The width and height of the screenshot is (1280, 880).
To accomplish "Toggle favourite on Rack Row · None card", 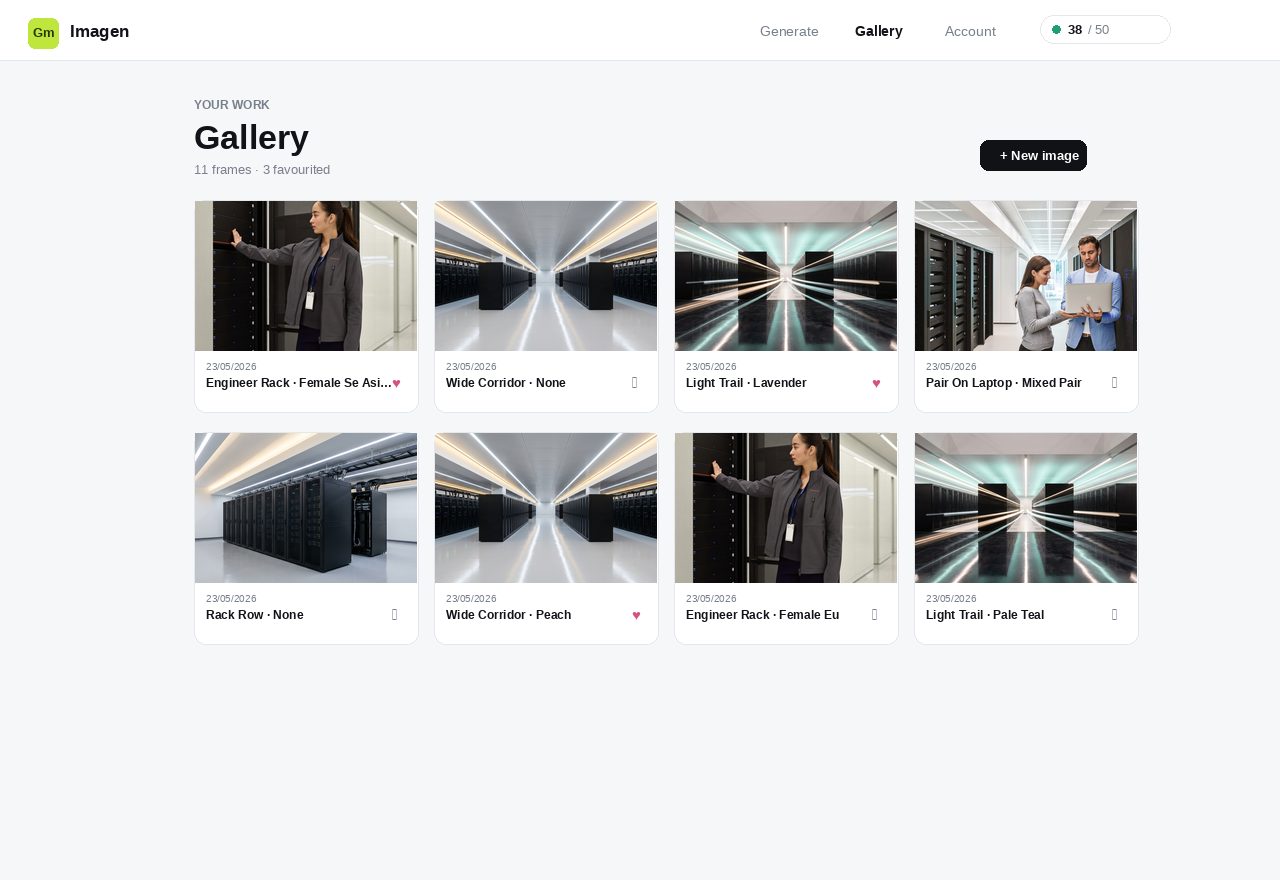I will coord(395,615).
